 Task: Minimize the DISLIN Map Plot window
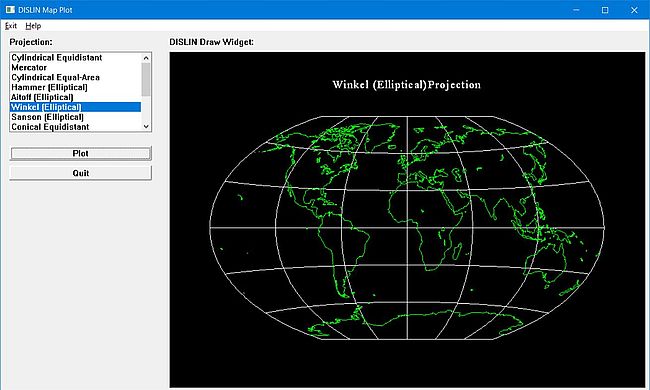click(x=576, y=10)
